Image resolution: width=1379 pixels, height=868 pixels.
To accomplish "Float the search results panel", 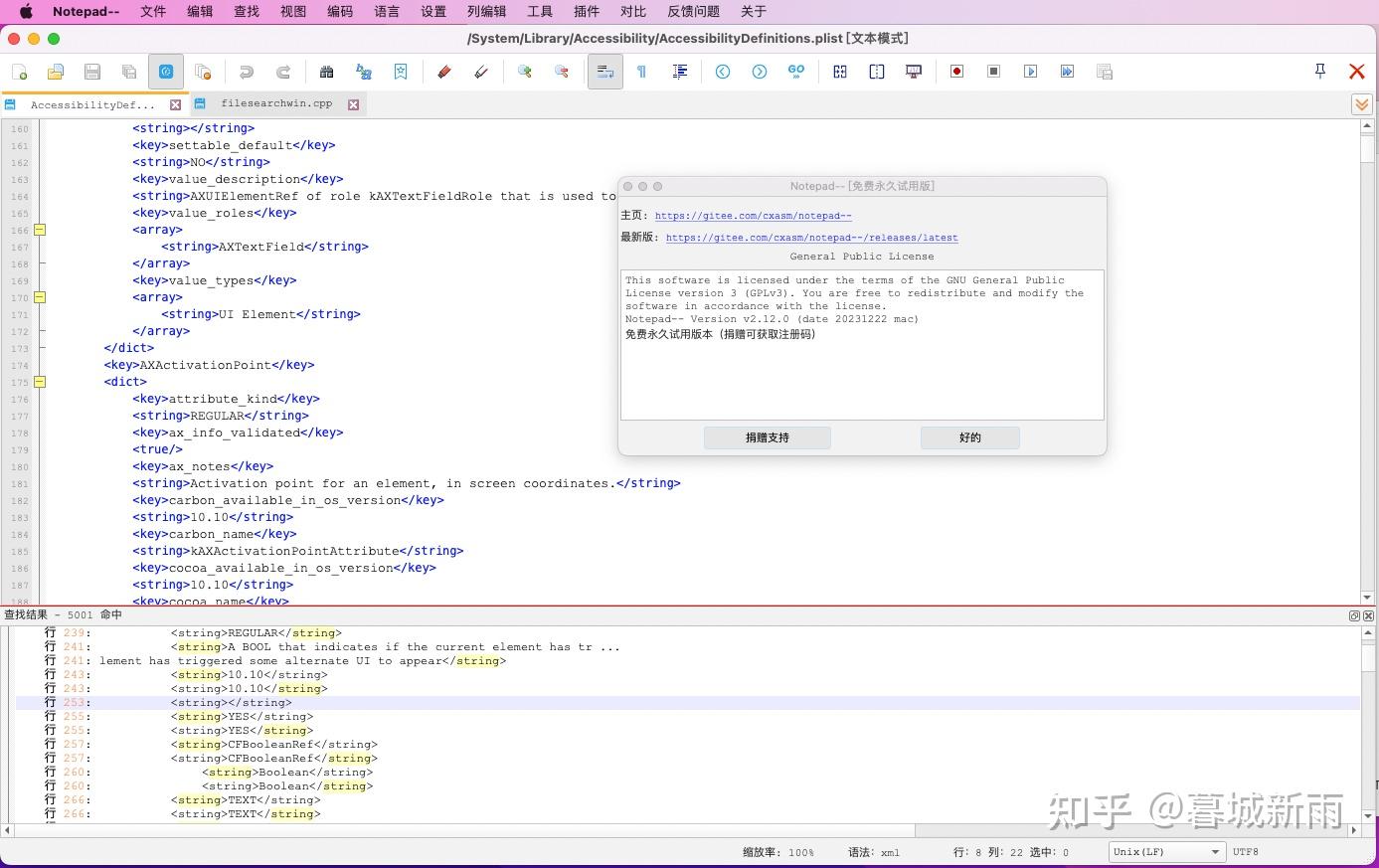I will [x=1354, y=615].
